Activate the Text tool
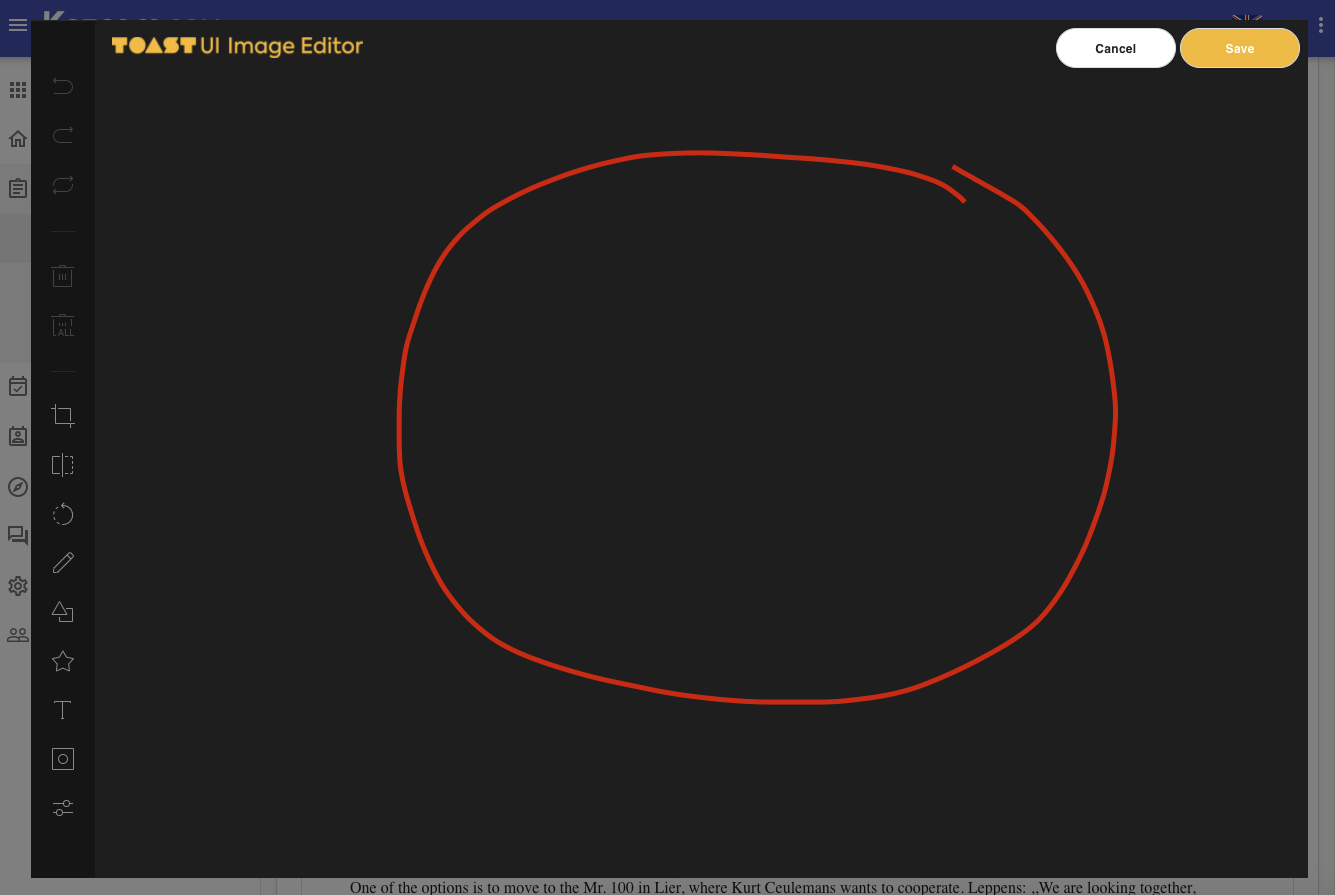1335x895 pixels. pos(62,709)
